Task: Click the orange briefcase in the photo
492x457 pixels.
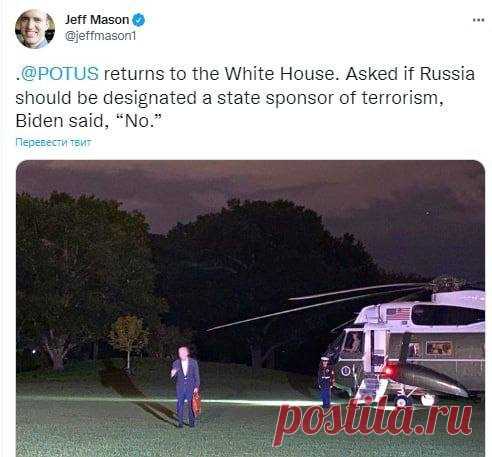Action: click(x=196, y=404)
